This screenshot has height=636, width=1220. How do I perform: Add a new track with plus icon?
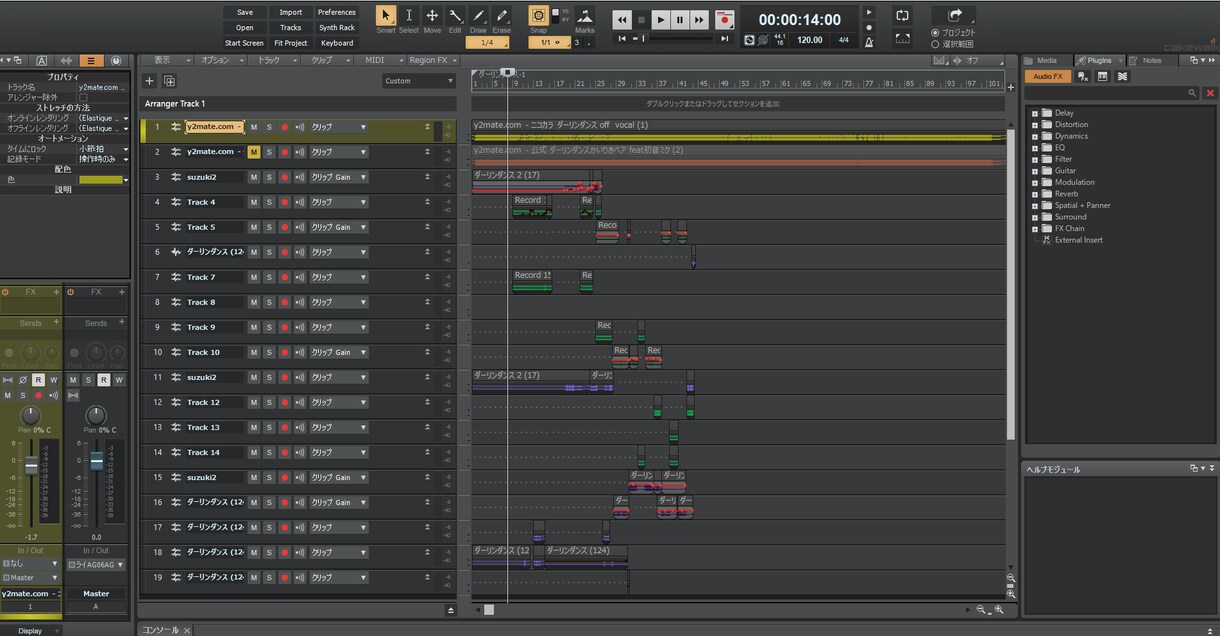(x=149, y=81)
